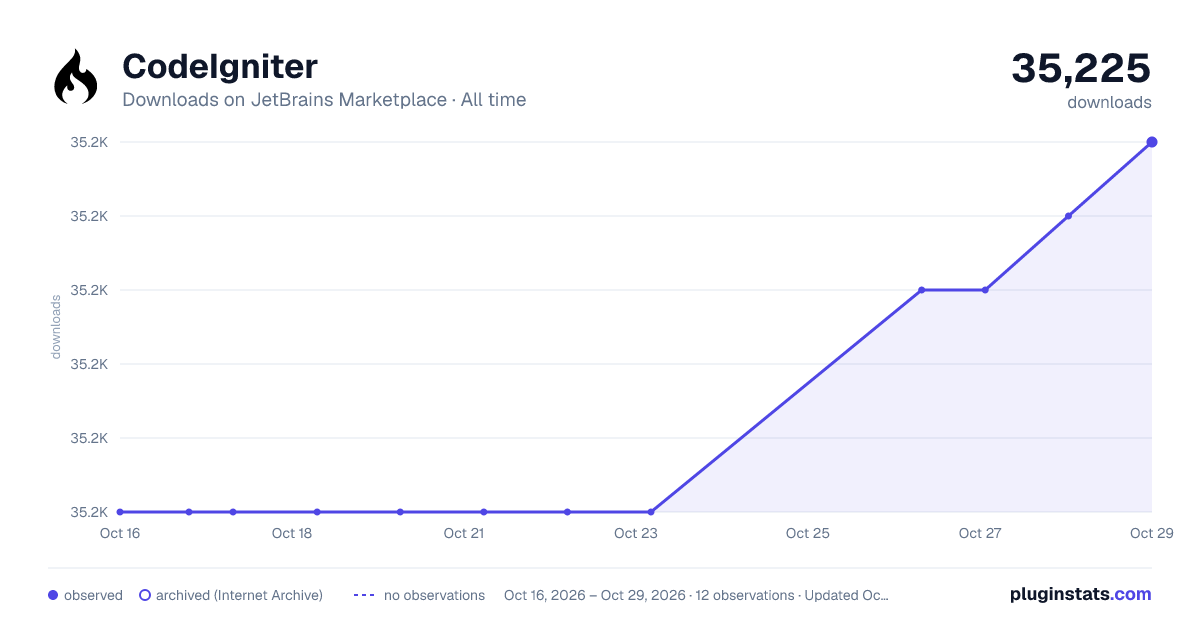Click the 'no observations' legend label
Screen dimensions: 1200x630
[x=434, y=595]
